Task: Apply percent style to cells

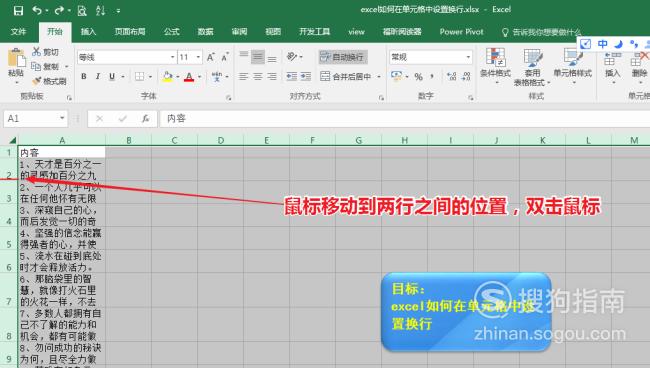Action: point(419,77)
